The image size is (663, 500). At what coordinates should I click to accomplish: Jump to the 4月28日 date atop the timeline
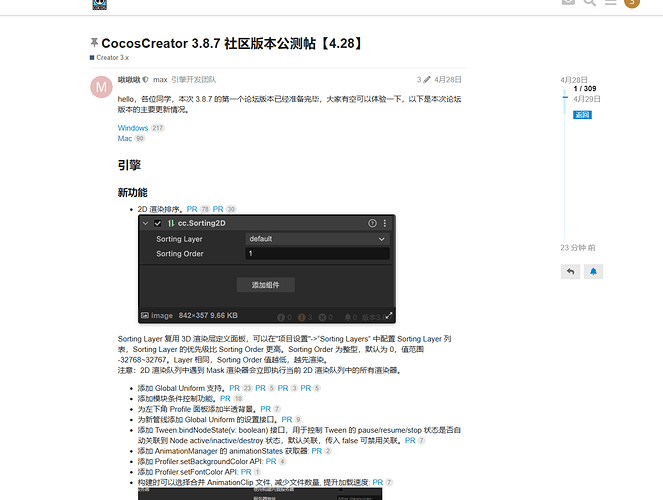(574, 79)
